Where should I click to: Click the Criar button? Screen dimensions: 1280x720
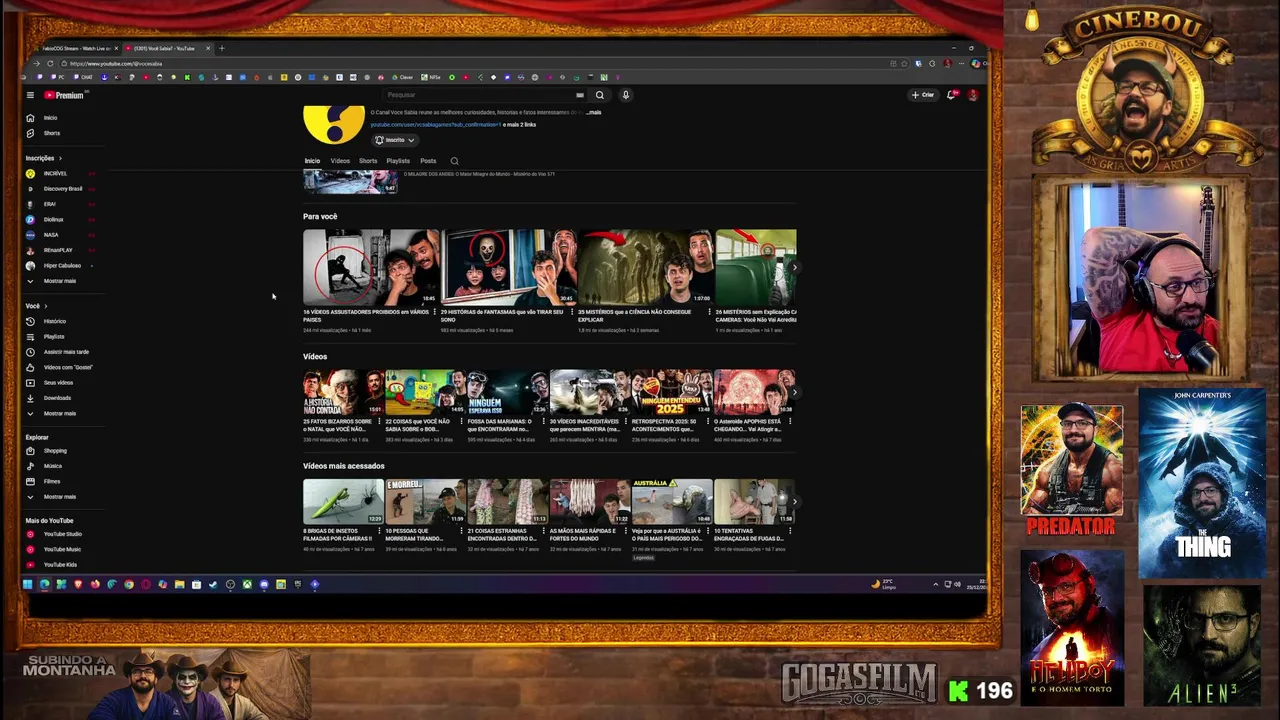pos(922,95)
